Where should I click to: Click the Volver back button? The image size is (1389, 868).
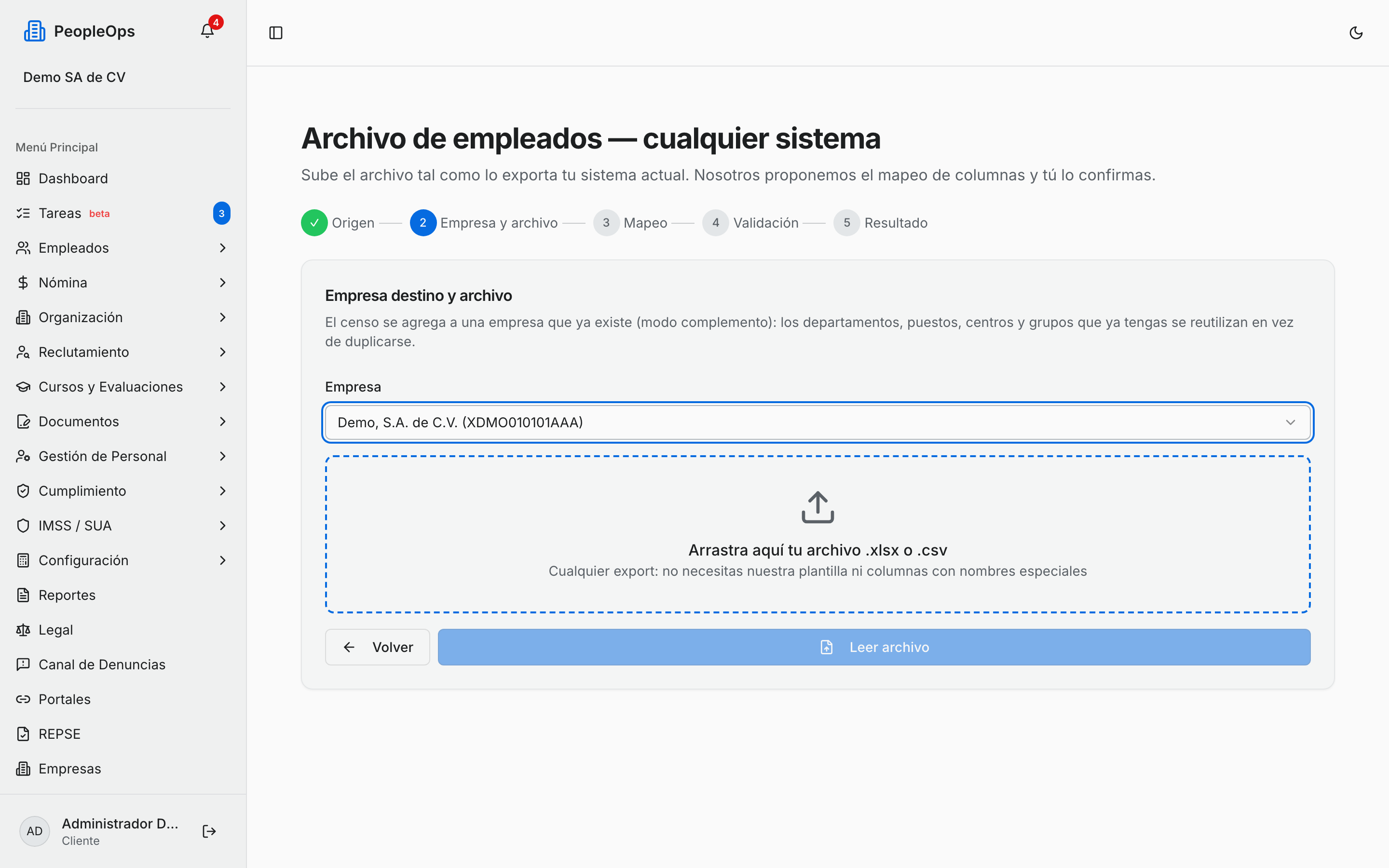click(377, 647)
